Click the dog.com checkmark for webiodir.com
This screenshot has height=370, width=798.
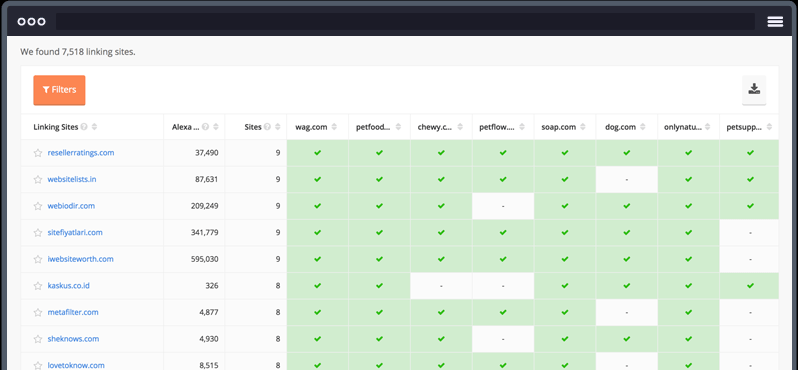click(x=627, y=206)
